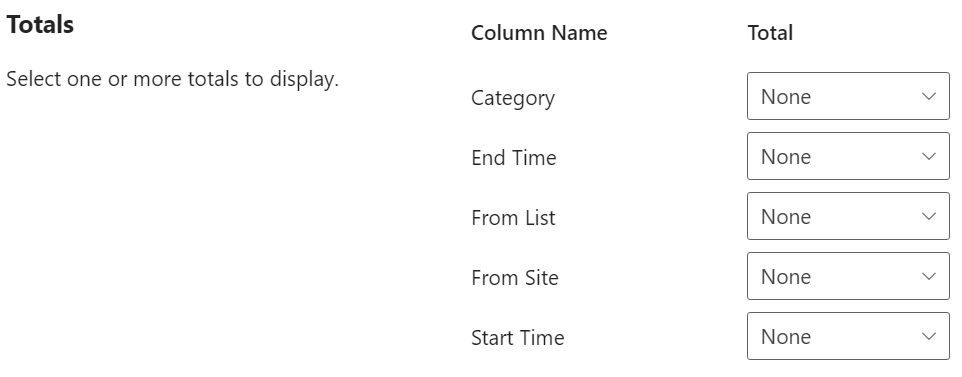Screen dimensions: 962x377
Task: Click the Column Name header text
Action: coord(539,33)
